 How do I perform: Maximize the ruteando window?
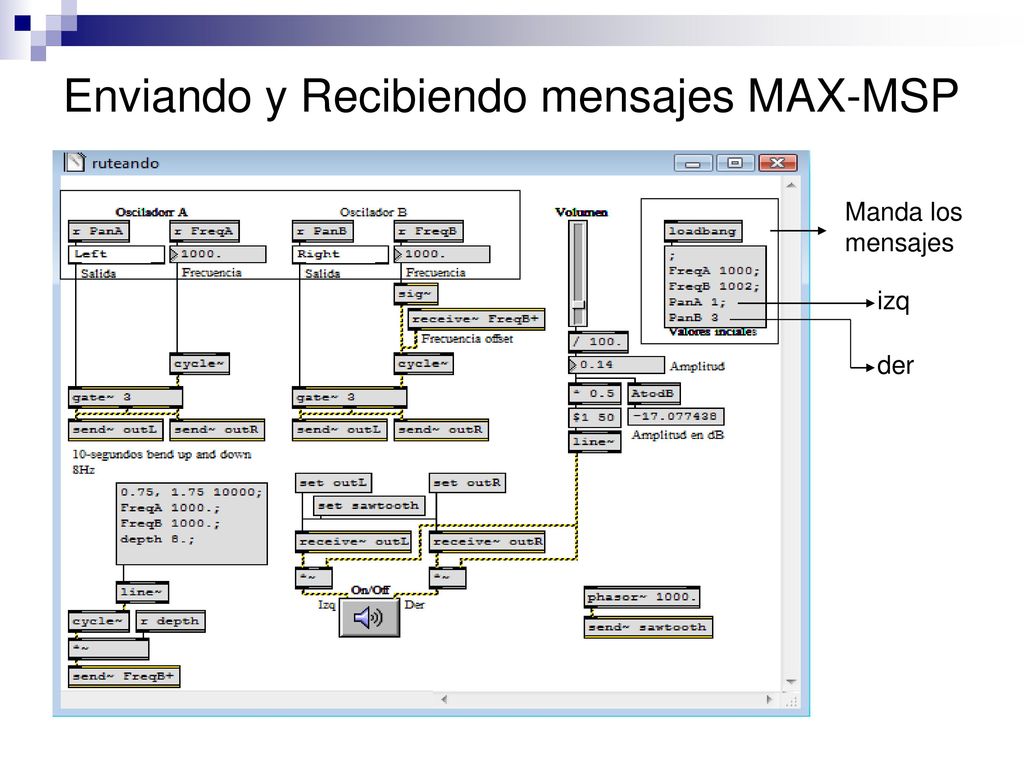[735, 163]
